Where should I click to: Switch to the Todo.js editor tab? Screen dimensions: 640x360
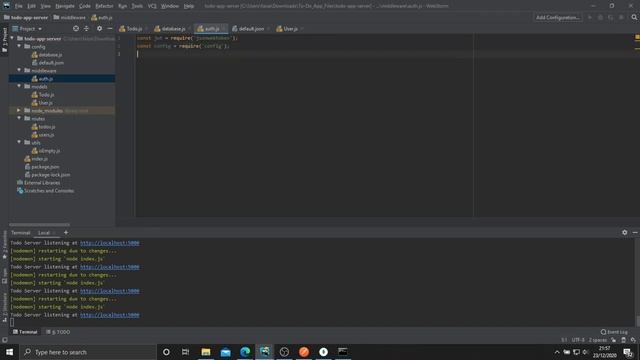point(133,29)
